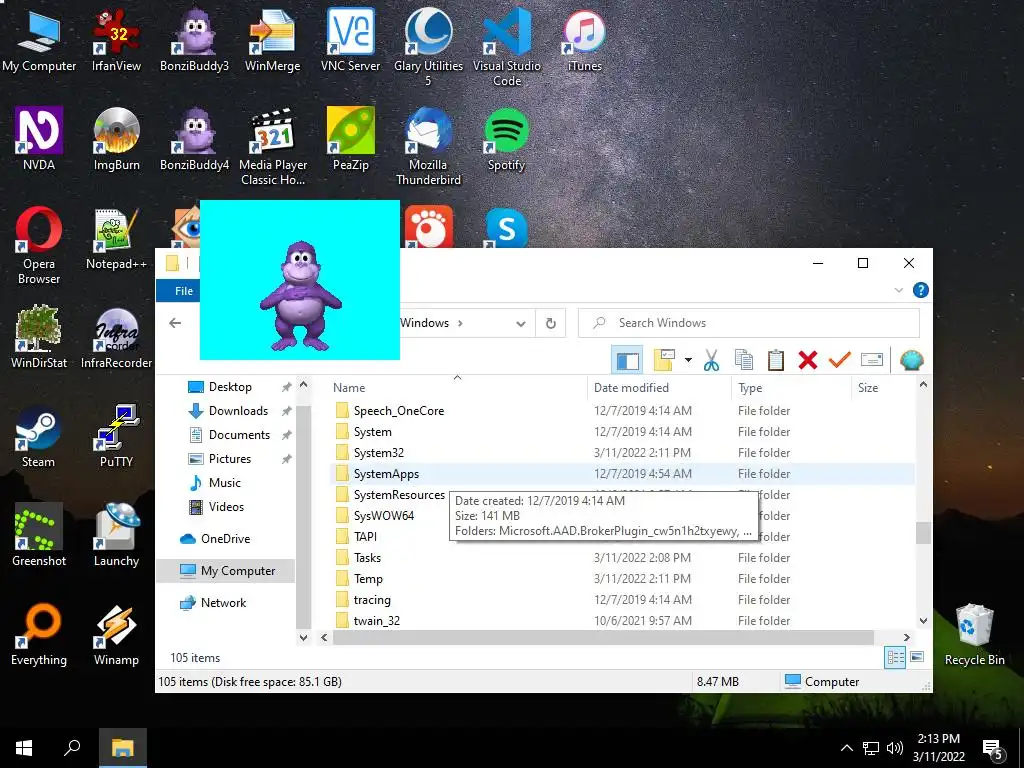The width and height of the screenshot is (1024, 768).
Task: Select the Greenshot desktop icon
Action: [x=39, y=535]
